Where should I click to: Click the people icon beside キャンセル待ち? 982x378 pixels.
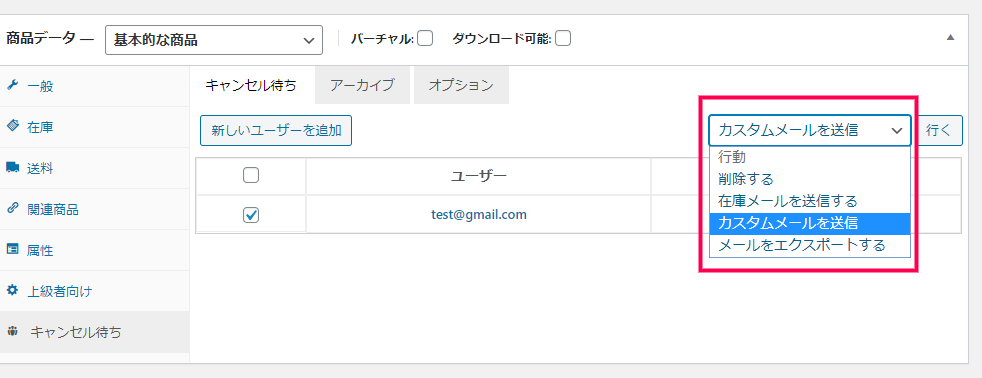pyautogui.click(x=12, y=332)
